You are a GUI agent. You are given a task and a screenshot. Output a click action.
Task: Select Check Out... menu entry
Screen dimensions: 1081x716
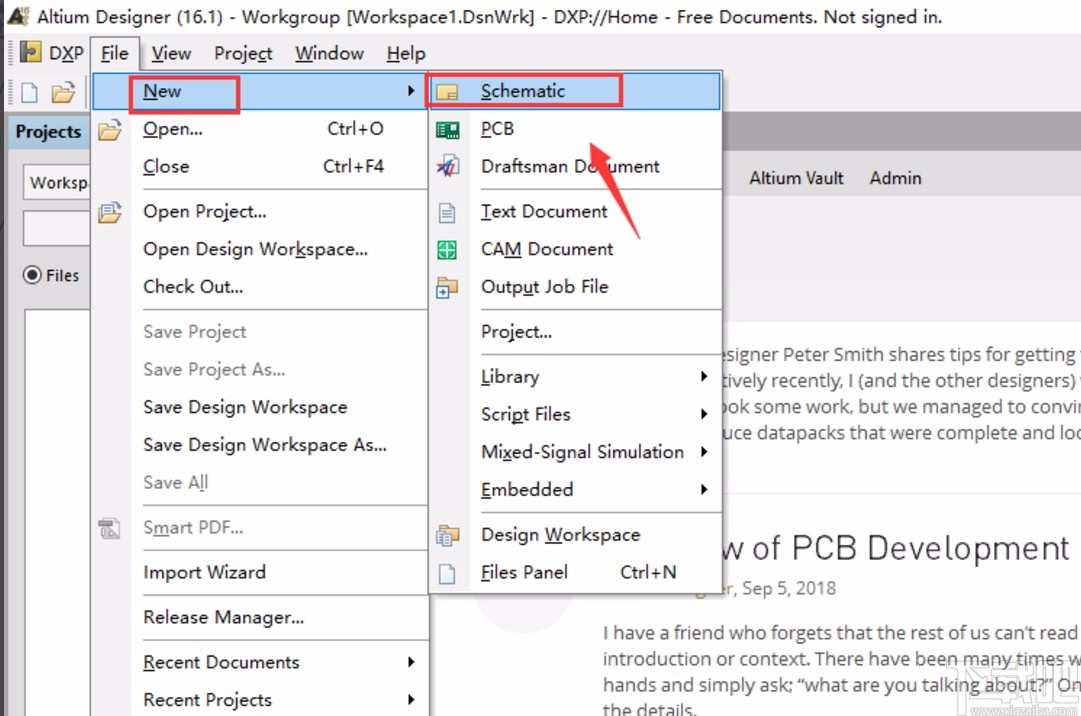click(x=260, y=287)
